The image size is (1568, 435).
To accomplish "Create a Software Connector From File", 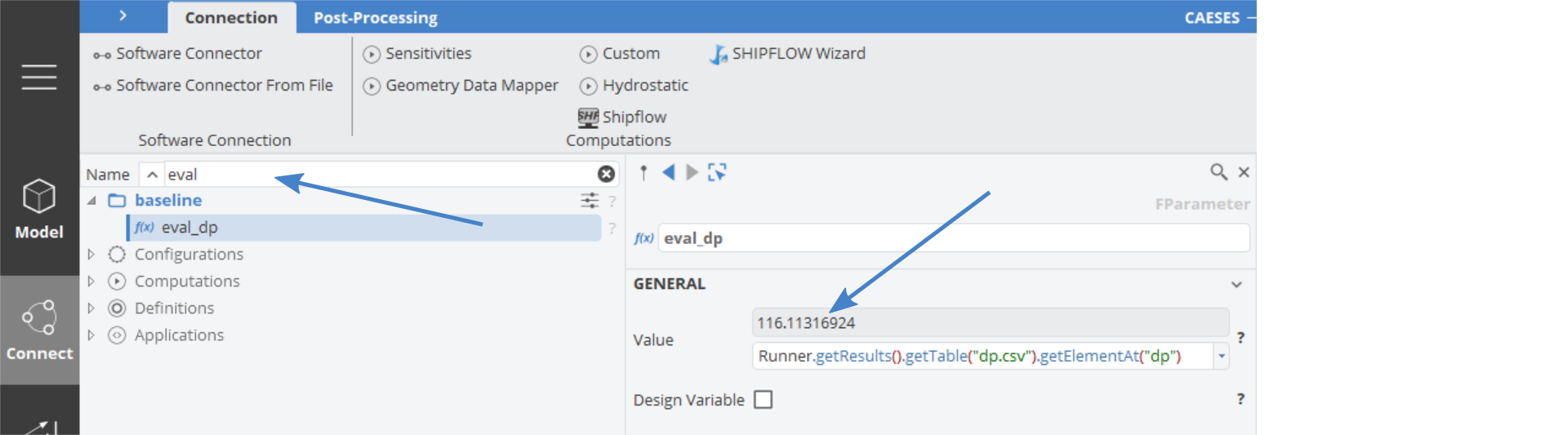I will 212,85.
